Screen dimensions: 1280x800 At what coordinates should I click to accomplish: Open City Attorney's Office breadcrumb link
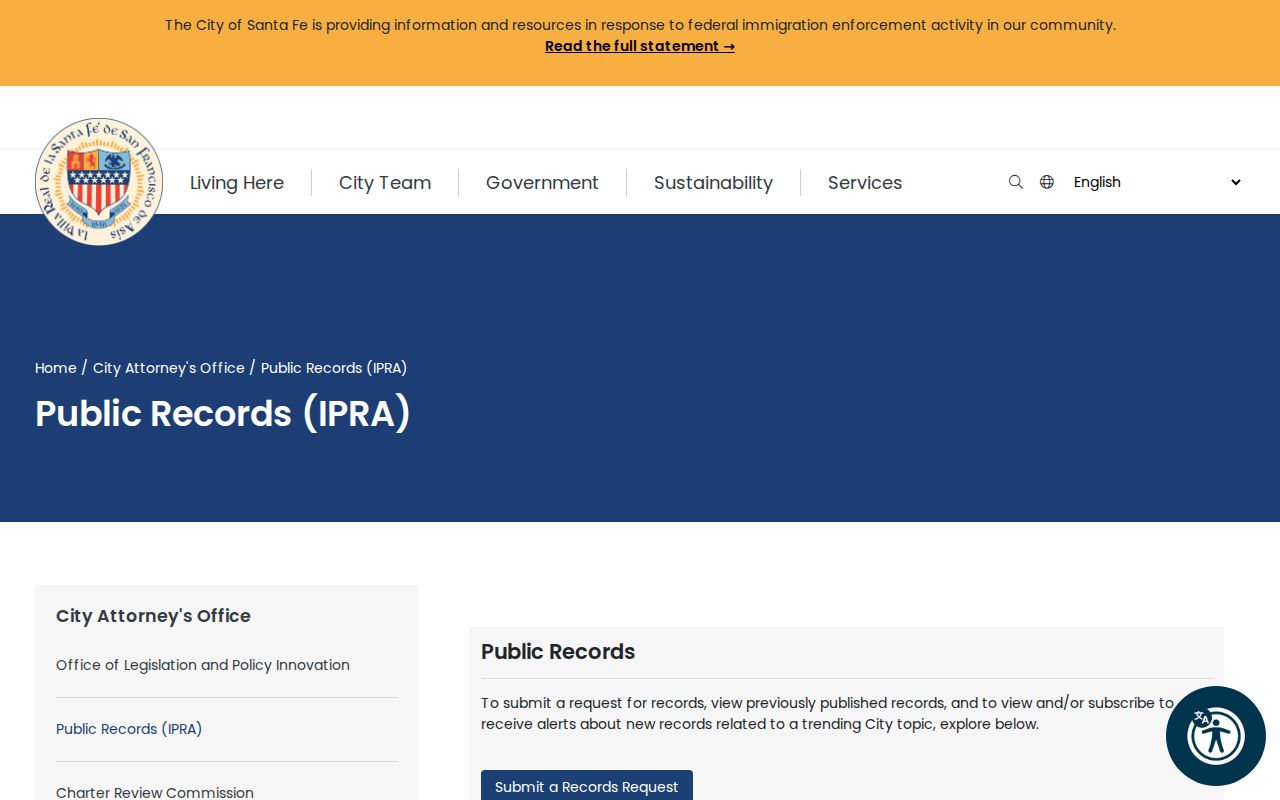click(169, 368)
